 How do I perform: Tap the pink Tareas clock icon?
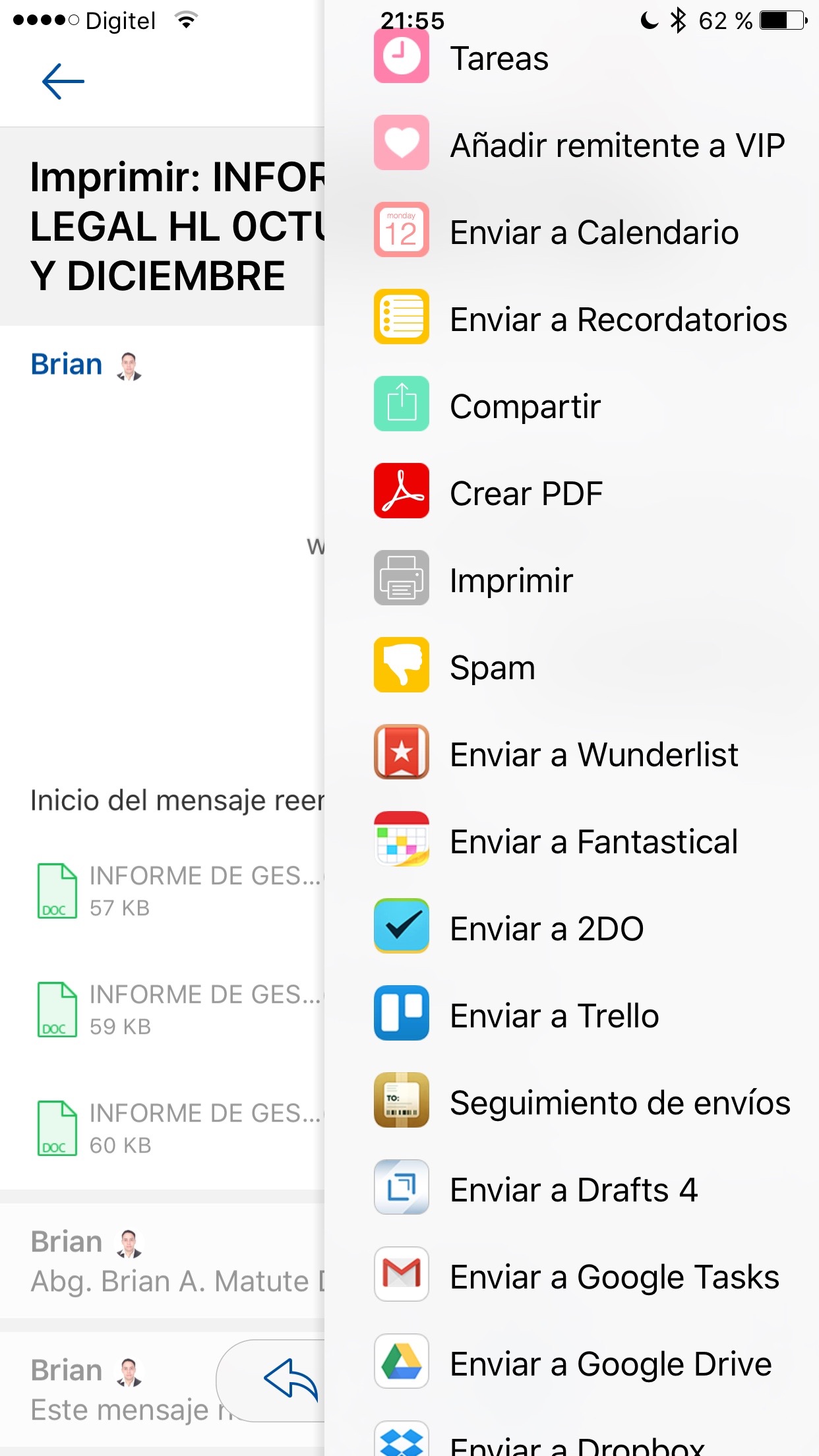[401, 56]
